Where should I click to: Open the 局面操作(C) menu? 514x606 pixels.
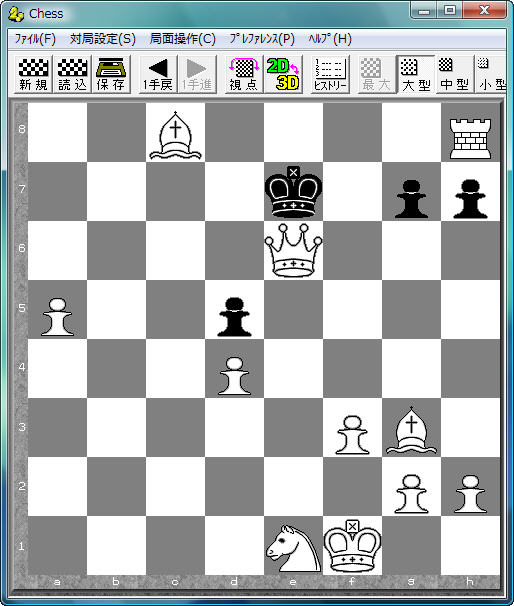click(x=182, y=39)
